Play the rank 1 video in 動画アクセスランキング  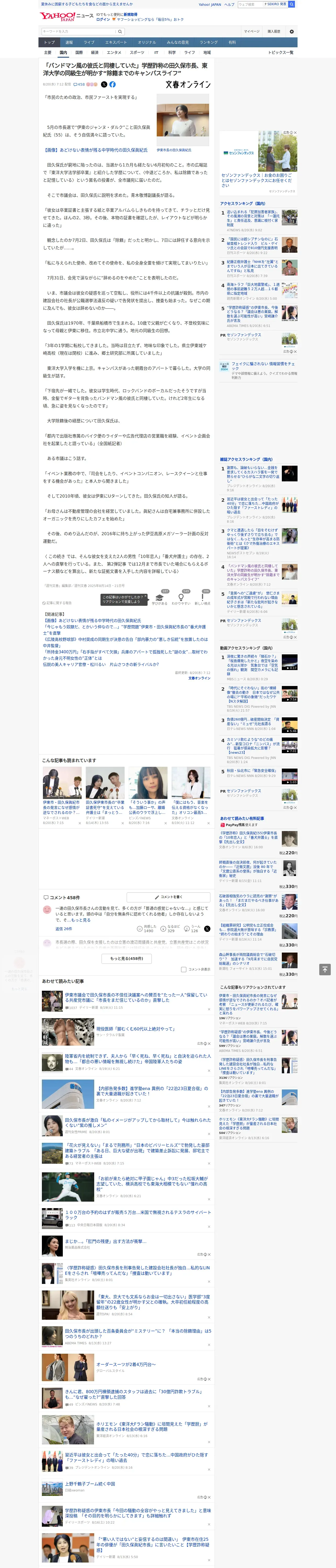(290, 662)
